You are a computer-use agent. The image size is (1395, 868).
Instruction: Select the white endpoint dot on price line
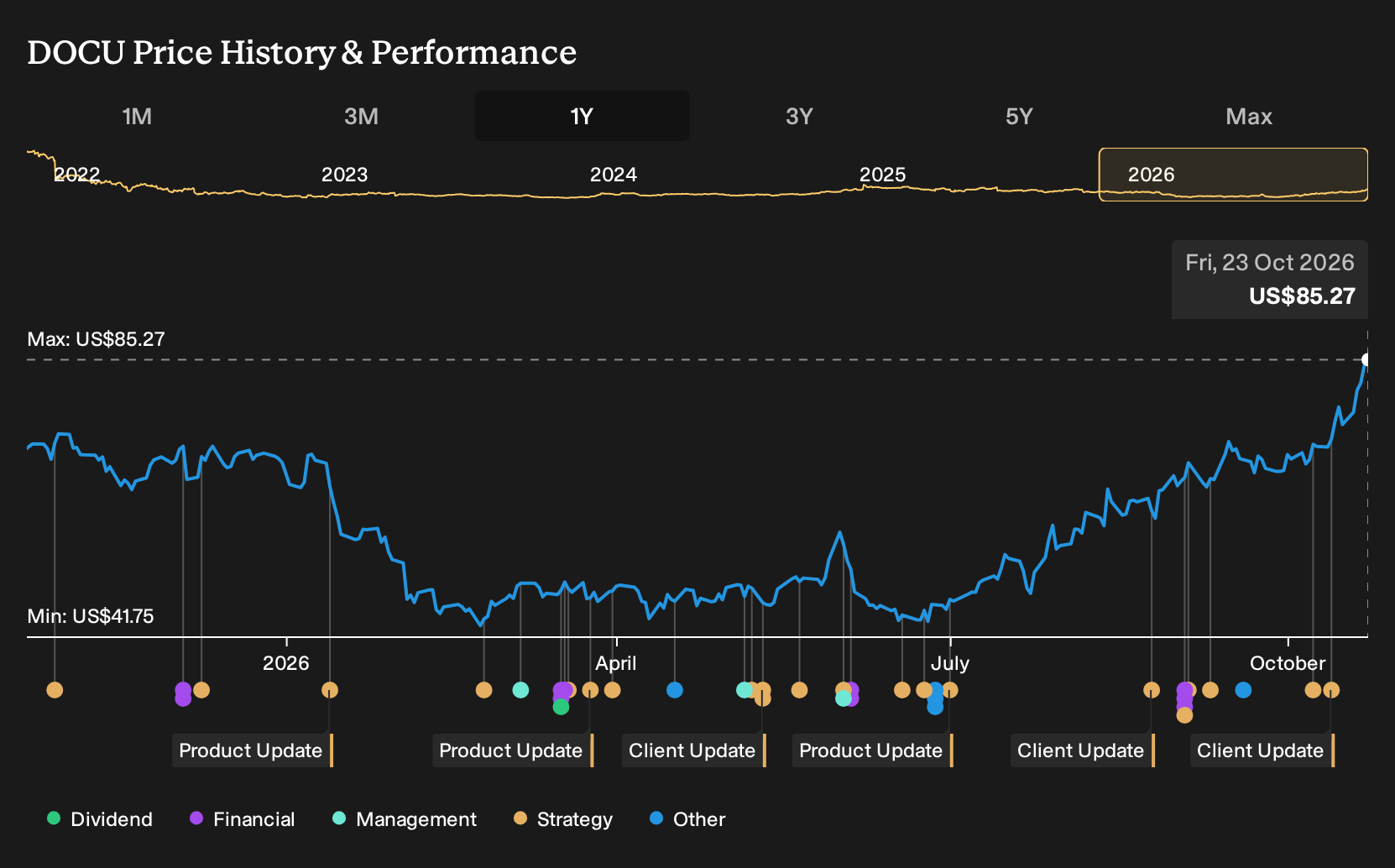click(1366, 359)
